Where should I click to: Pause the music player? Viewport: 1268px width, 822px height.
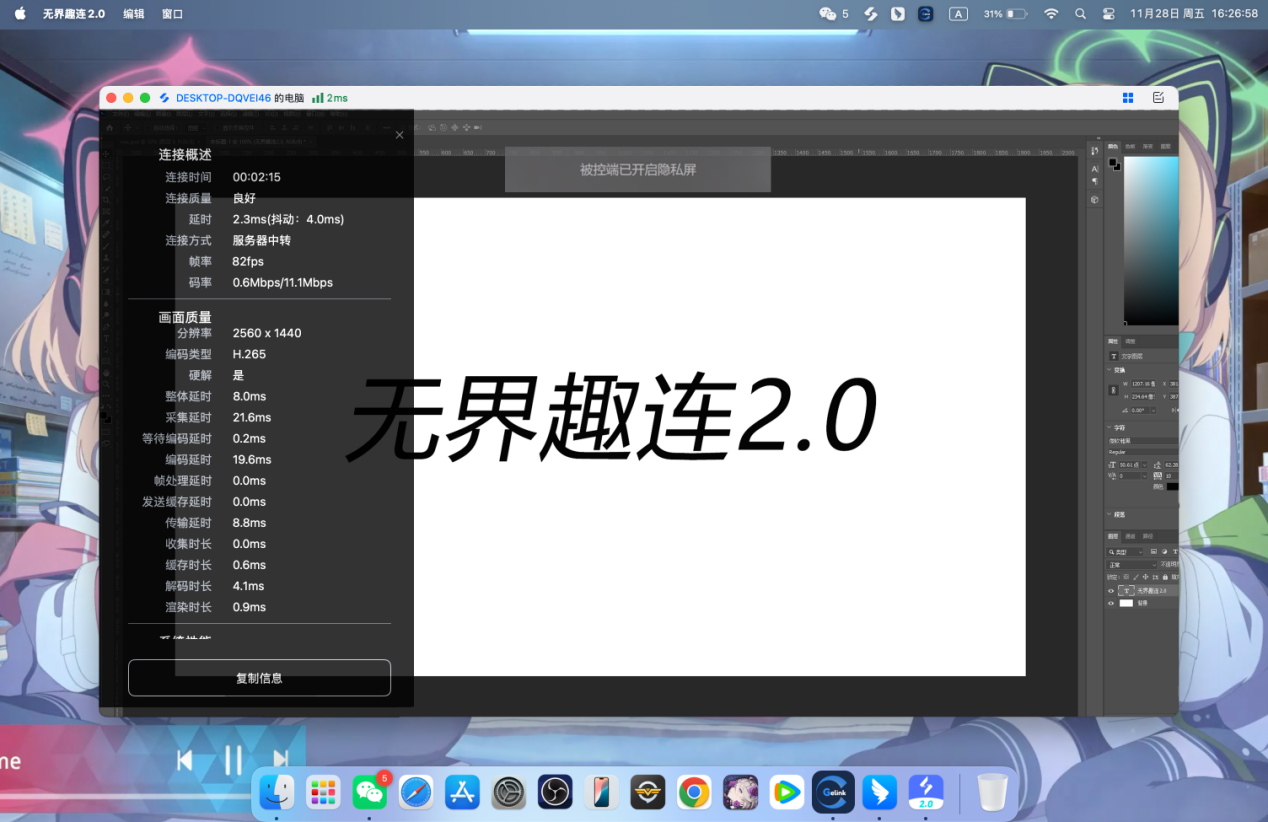click(233, 761)
